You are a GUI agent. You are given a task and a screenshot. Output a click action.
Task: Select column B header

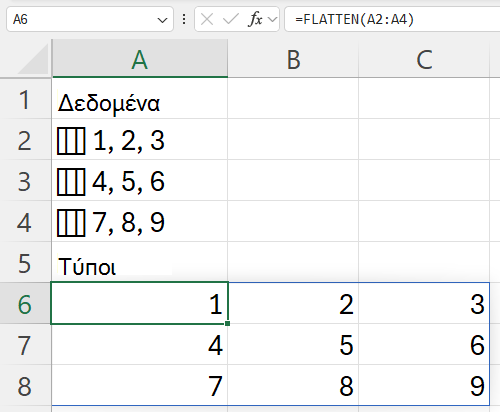pos(293,59)
